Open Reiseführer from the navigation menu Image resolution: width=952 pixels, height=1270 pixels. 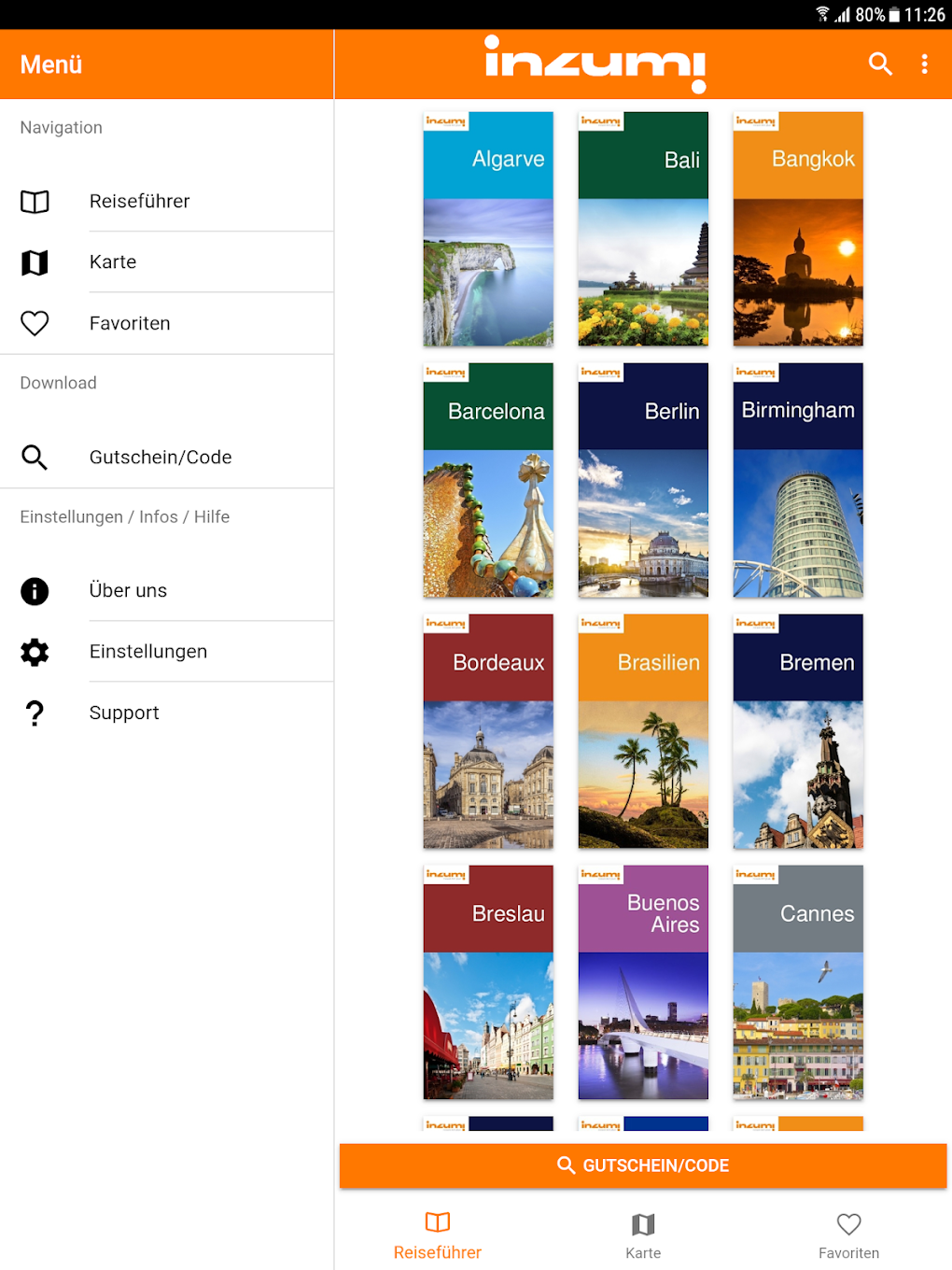[x=167, y=202]
